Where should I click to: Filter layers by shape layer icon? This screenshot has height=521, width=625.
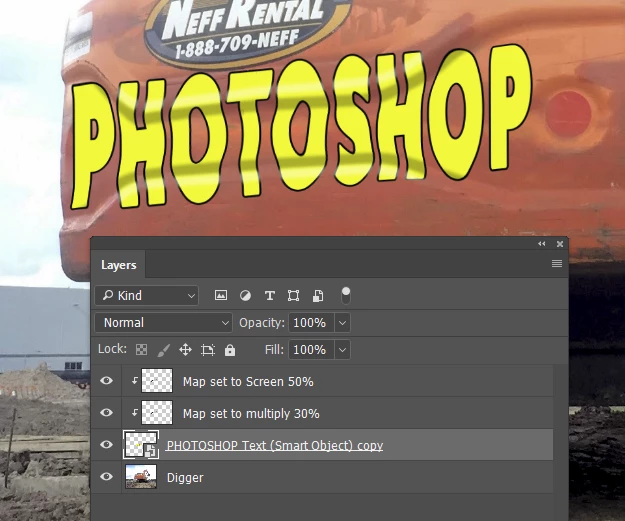293,295
